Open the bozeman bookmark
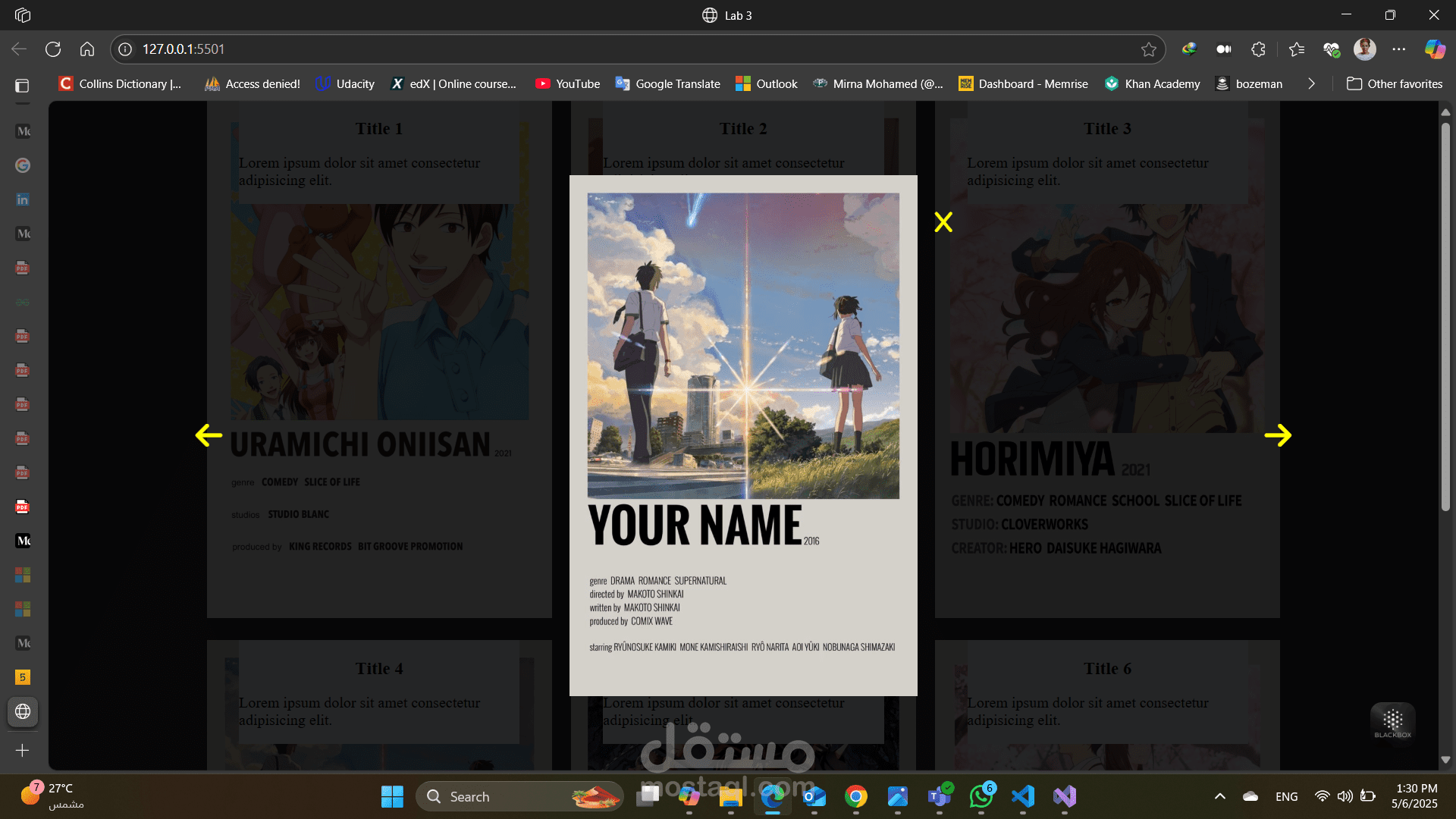The image size is (1456, 819). coord(1249,84)
